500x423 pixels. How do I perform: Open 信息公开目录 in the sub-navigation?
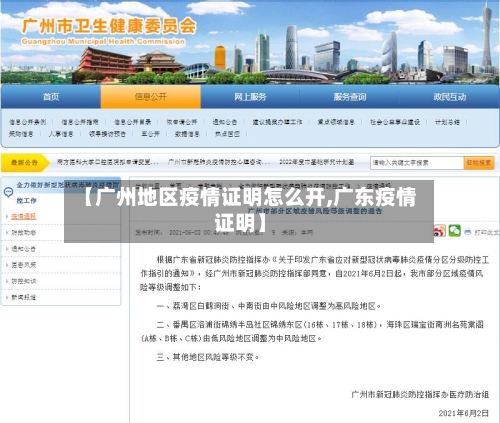pos(132,122)
